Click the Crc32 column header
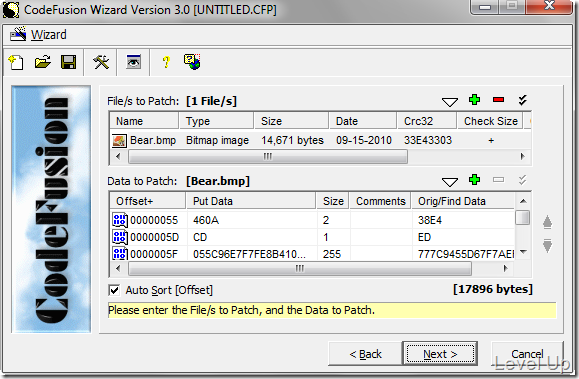Screen dimensions: 579x379 427,121
